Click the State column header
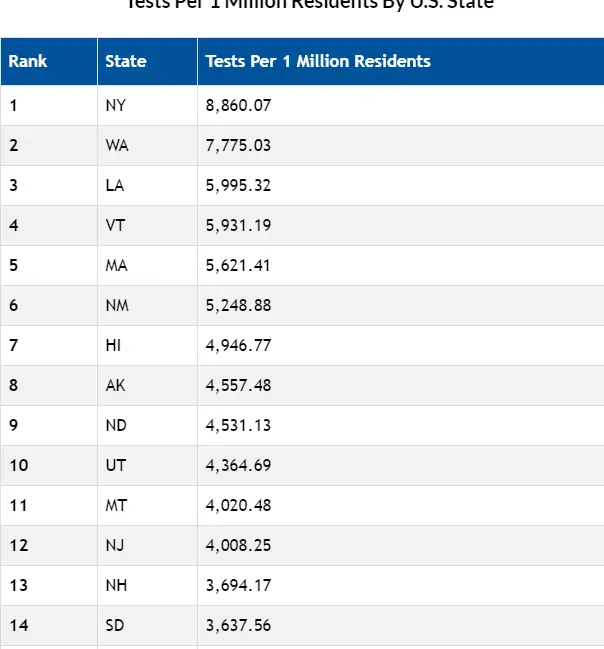Screen dimensions: 604x649 coord(126,61)
